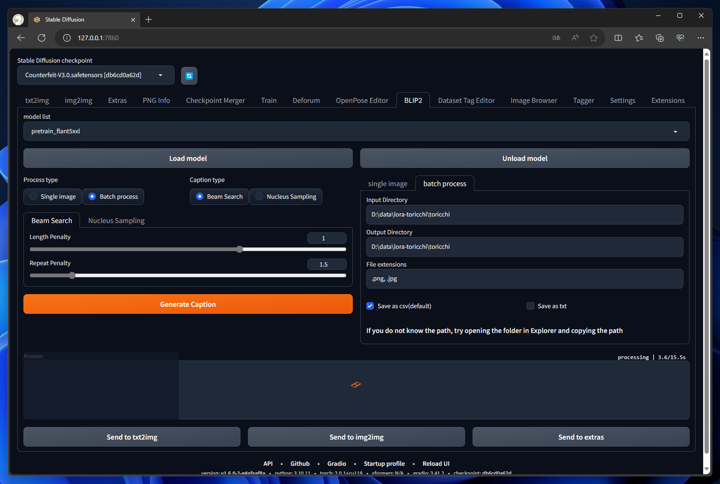This screenshot has height=484, width=720.
Task: Select Single image process type
Action: coord(52,197)
